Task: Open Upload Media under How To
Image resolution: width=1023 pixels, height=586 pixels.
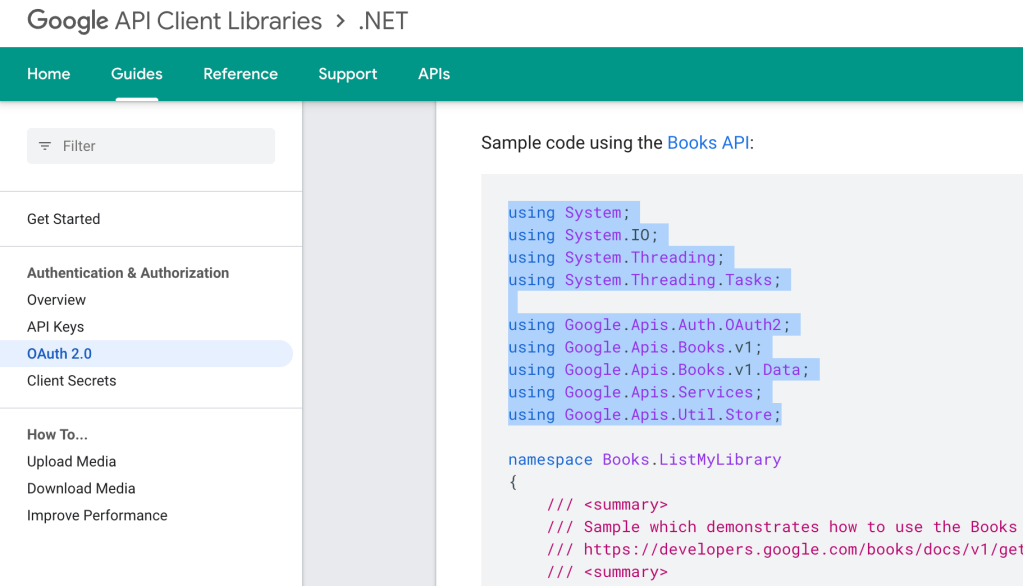Action: [71, 462]
